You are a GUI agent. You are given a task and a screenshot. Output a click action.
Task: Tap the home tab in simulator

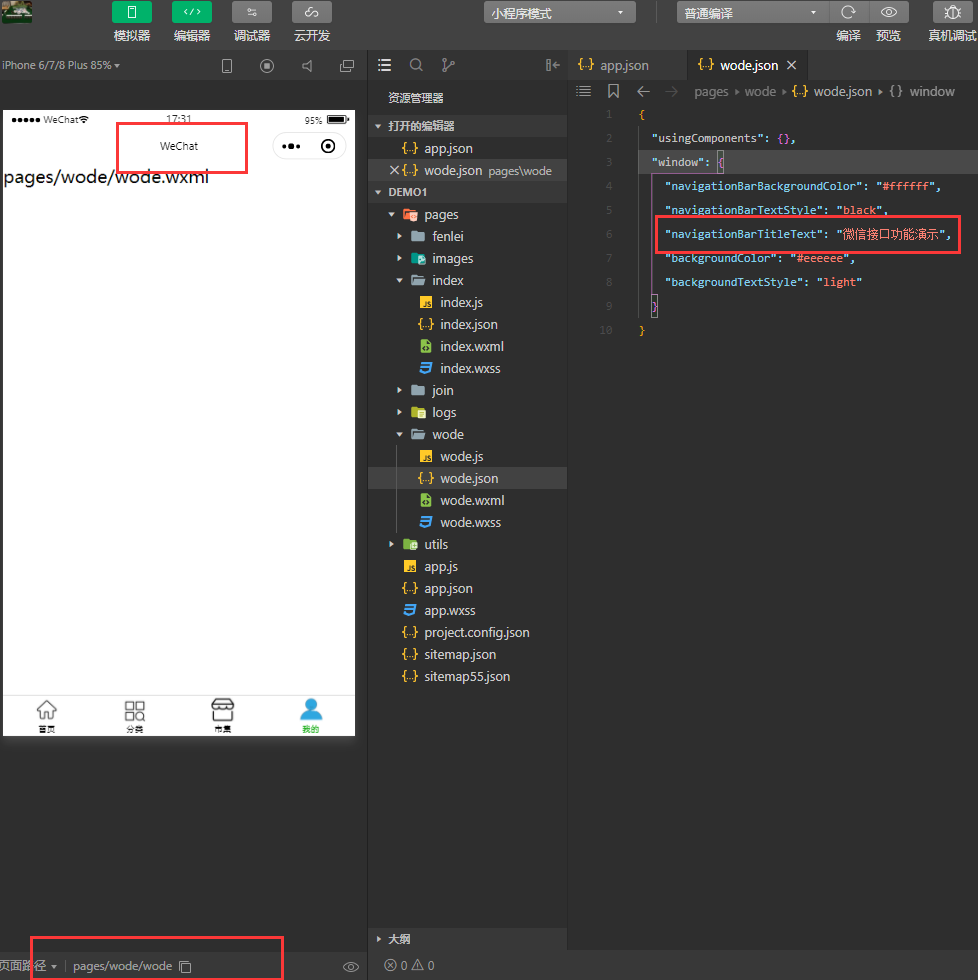(47, 716)
